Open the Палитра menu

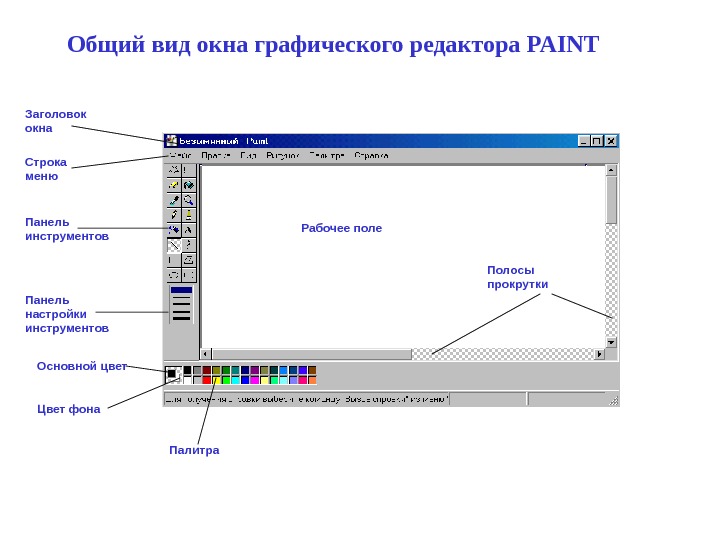point(326,155)
